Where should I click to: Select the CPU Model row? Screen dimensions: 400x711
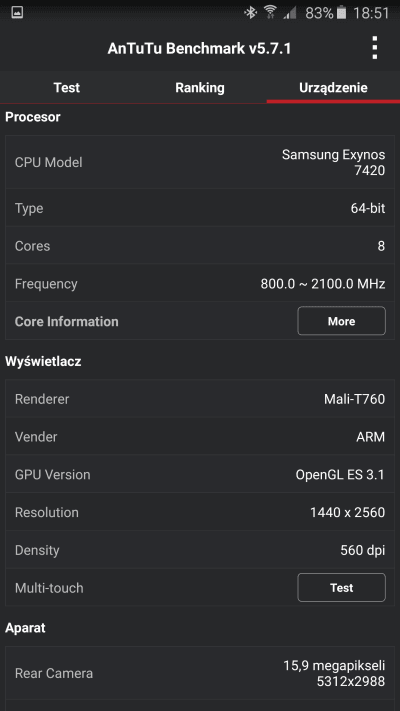coord(200,162)
